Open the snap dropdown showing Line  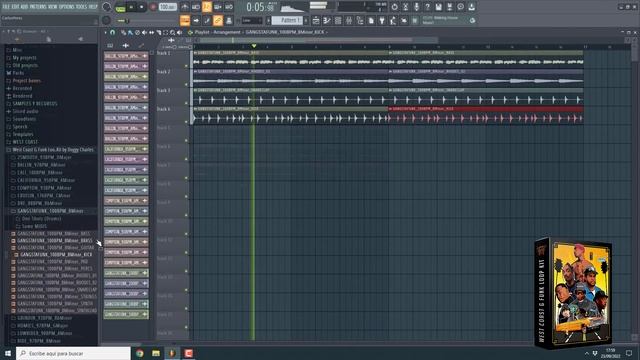(252, 20)
